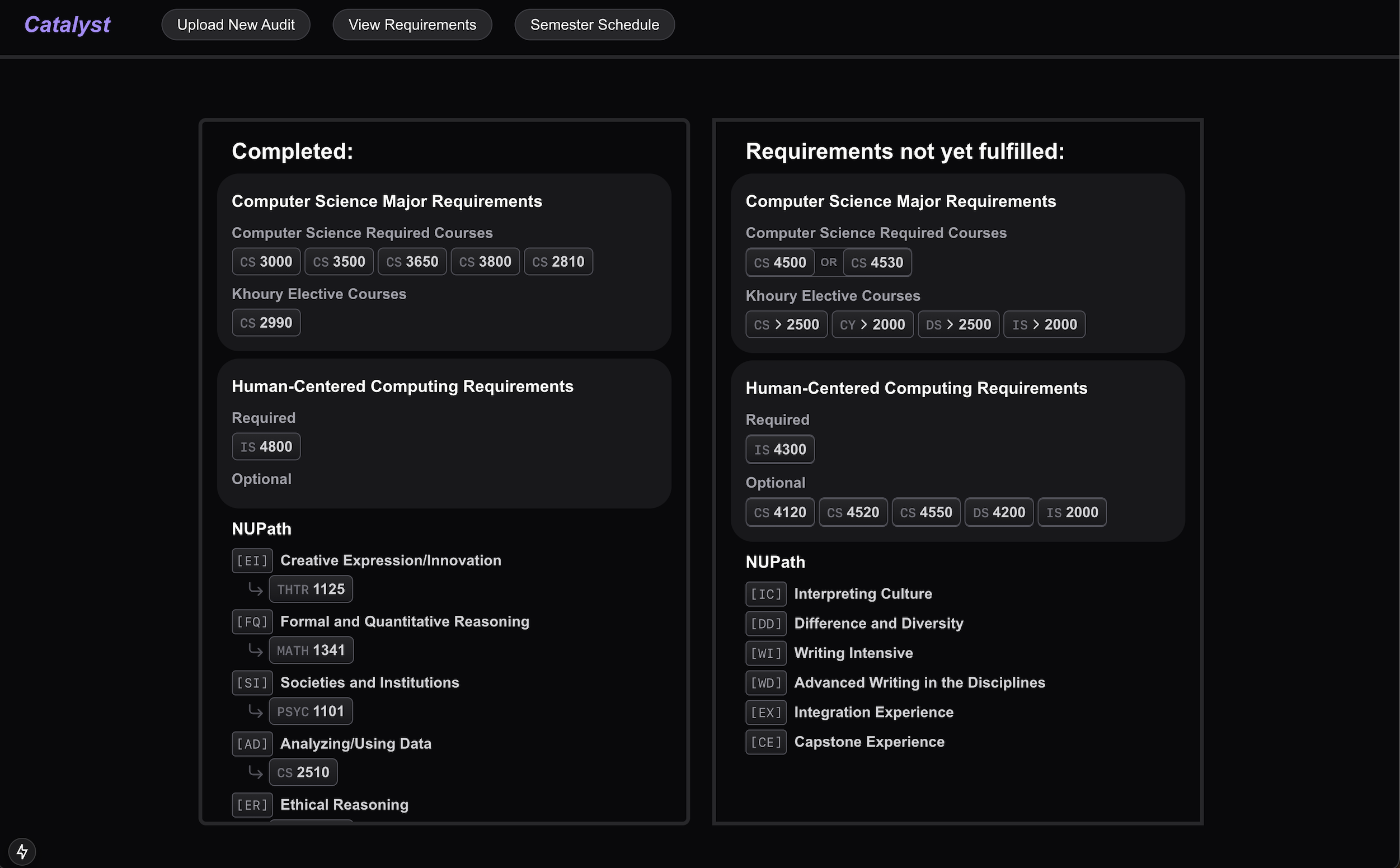The height and width of the screenshot is (868, 1400).
Task: Open Upload New Audit
Action: [x=236, y=25]
